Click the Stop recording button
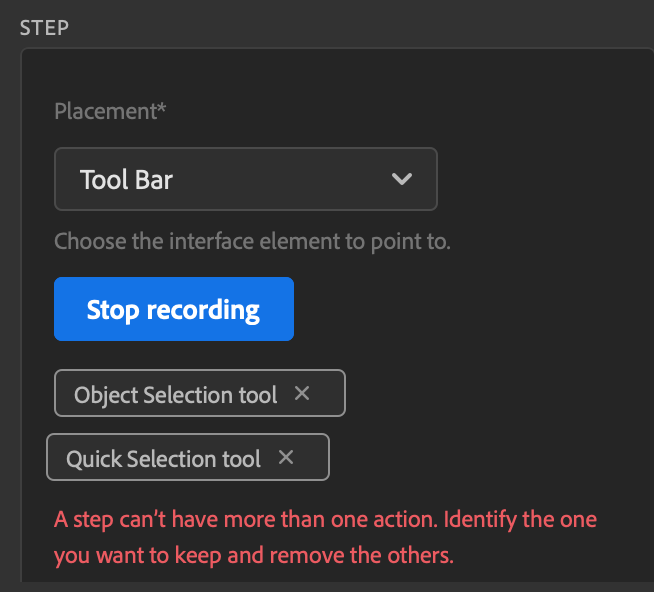Image resolution: width=654 pixels, height=592 pixels. 173,310
